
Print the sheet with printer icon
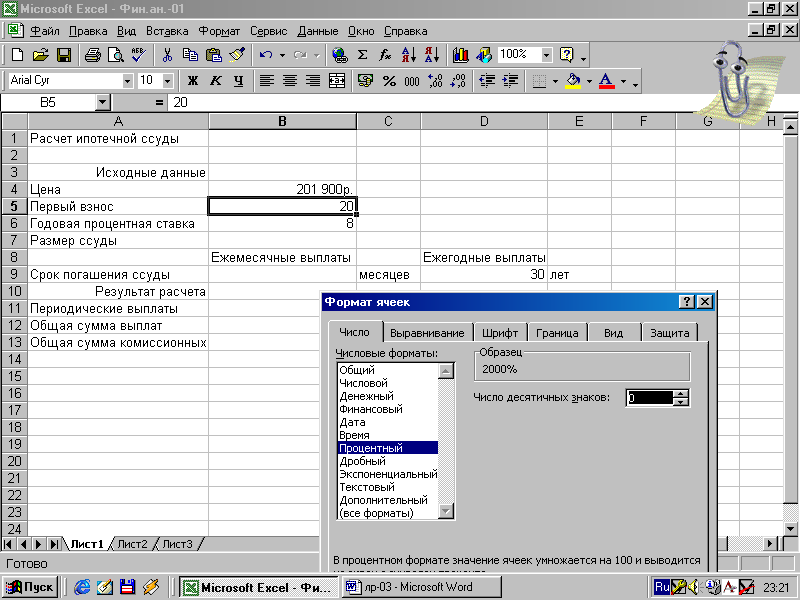[x=92, y=55]
